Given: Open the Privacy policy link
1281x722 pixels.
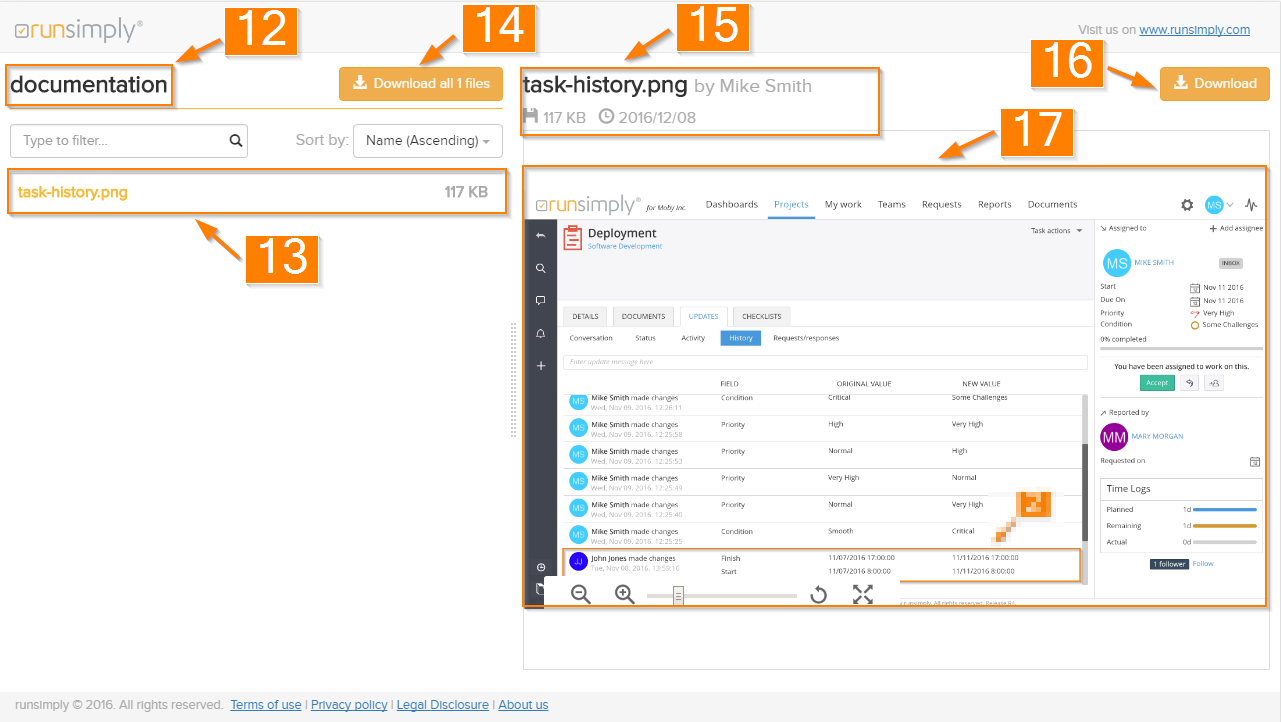Looking at the screenshot, I should 349,705.
